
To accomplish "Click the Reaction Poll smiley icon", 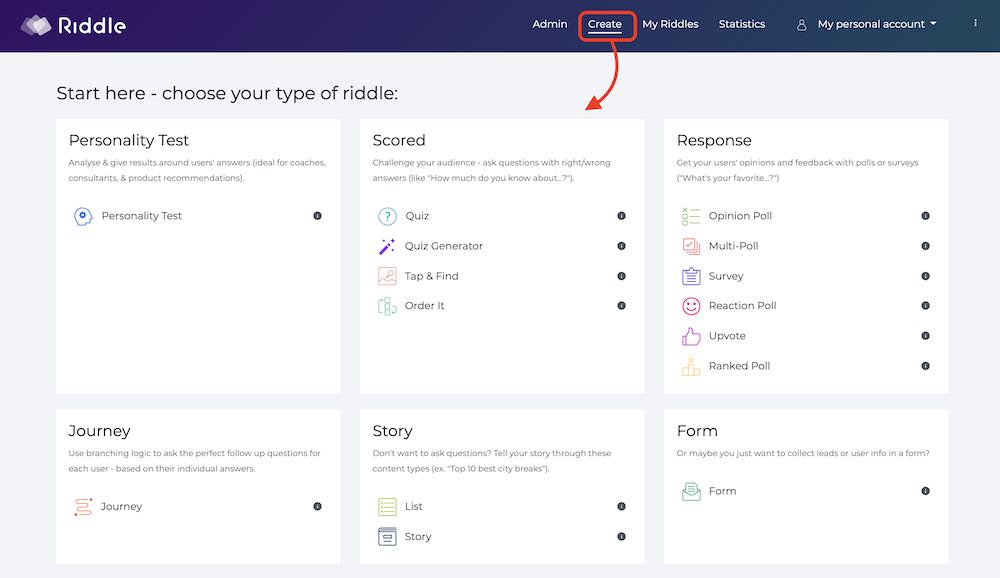I will [691, 306].
